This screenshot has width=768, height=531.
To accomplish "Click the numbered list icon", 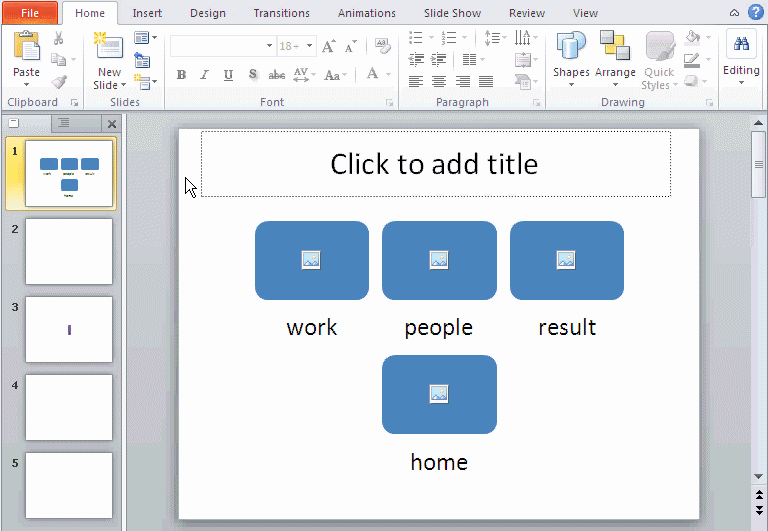I will (x=449, y=38).
